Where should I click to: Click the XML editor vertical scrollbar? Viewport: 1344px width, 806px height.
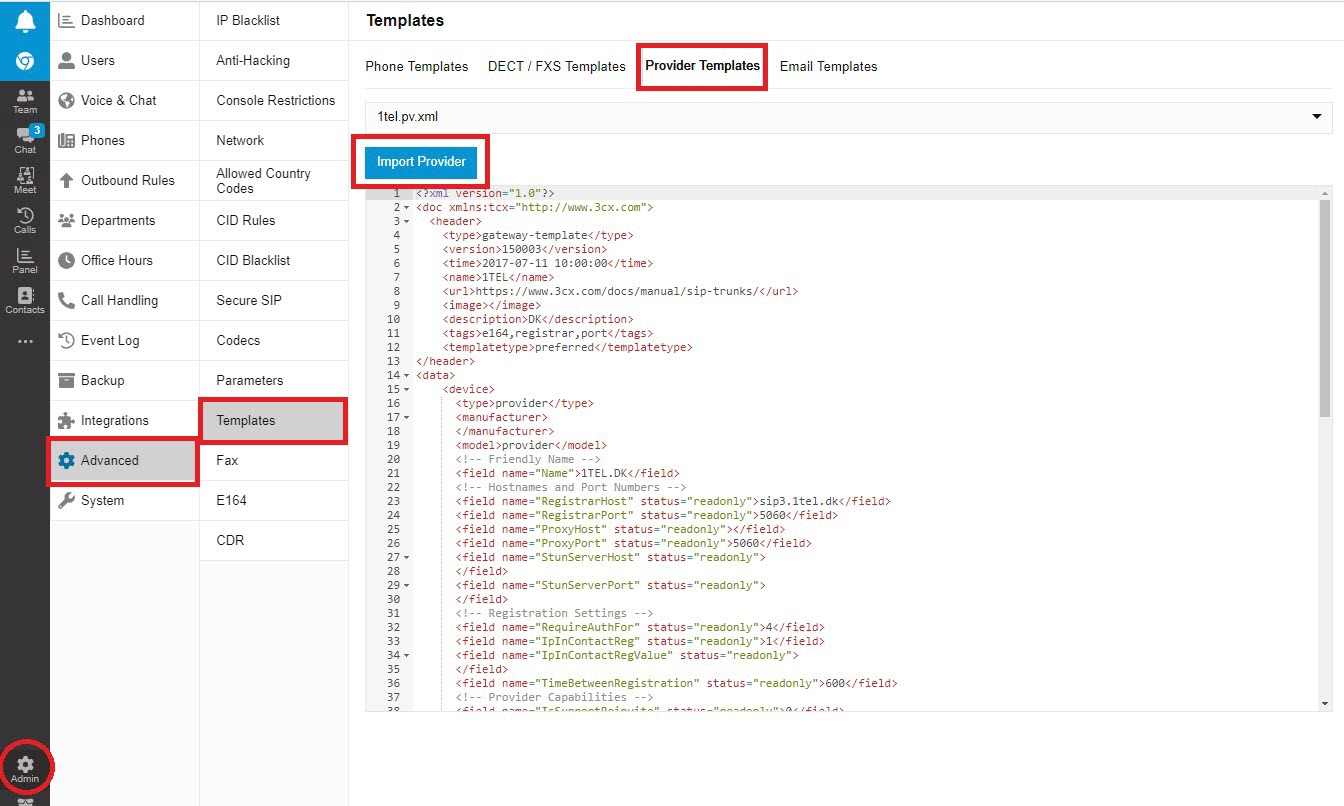pos(1325,310)
